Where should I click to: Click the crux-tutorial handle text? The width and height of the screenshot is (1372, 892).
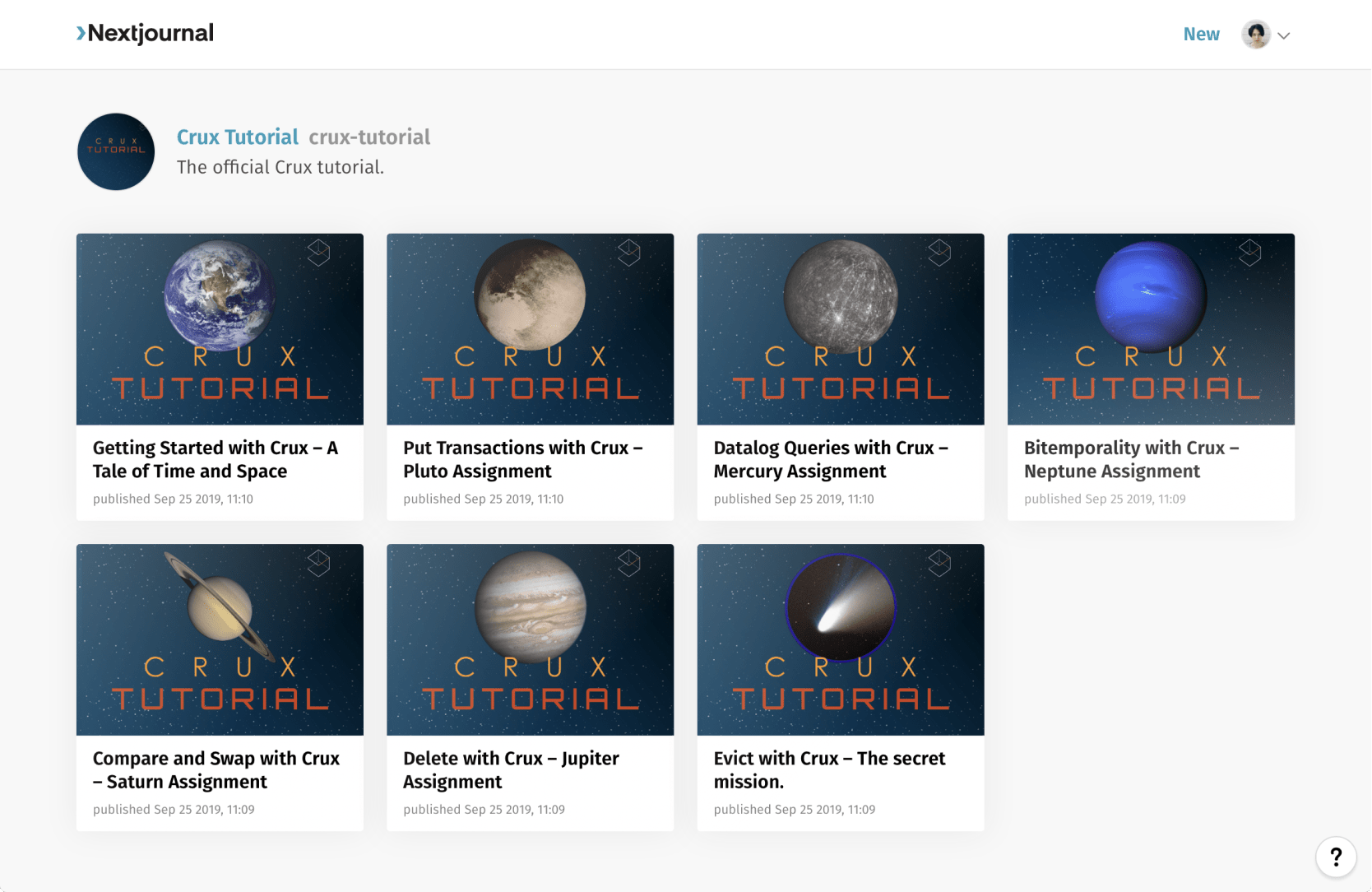(x=369, y=137)
